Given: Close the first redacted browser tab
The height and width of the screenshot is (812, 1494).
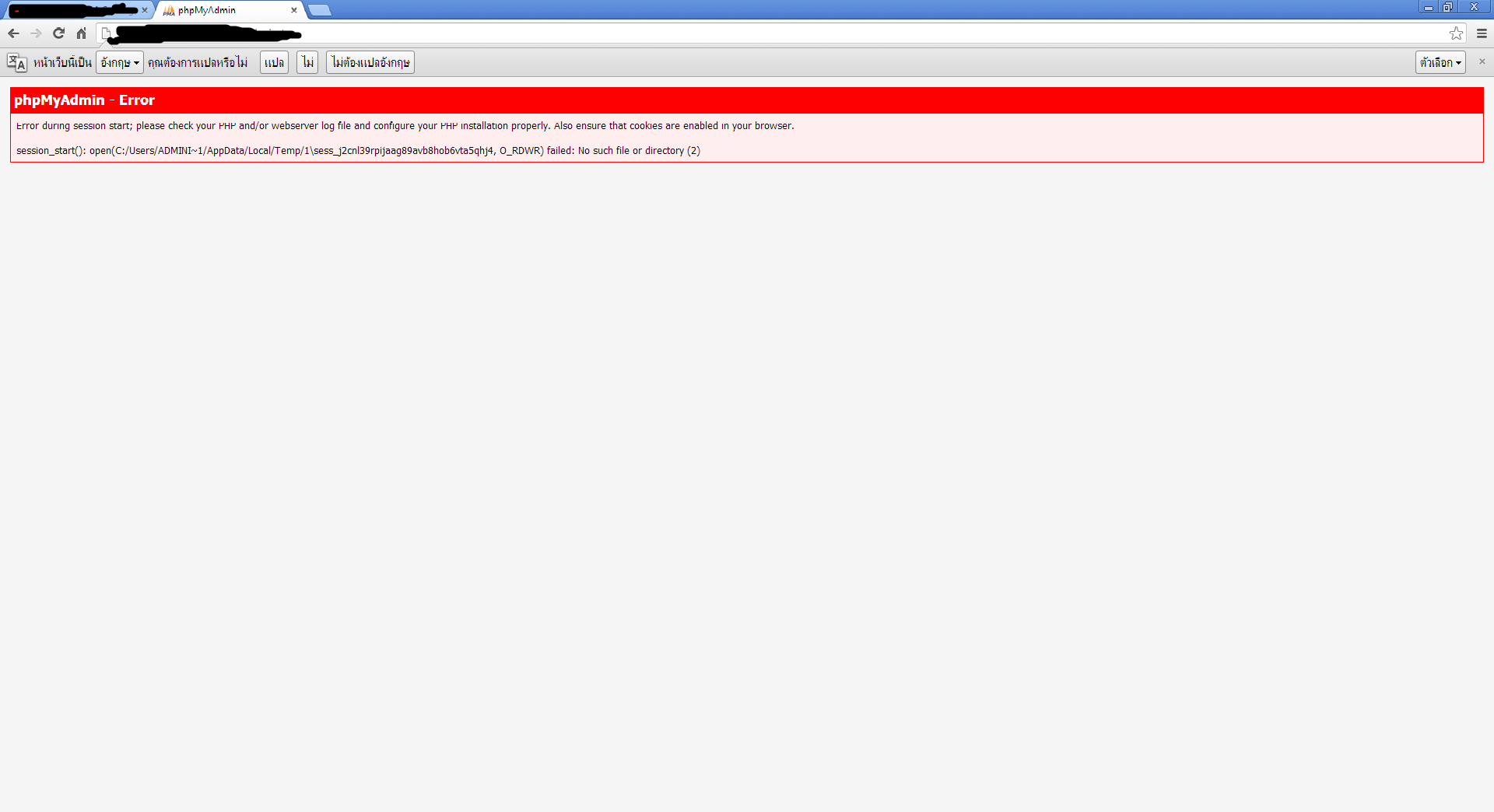Looking at the screenshot, I should tap(145, 10).
